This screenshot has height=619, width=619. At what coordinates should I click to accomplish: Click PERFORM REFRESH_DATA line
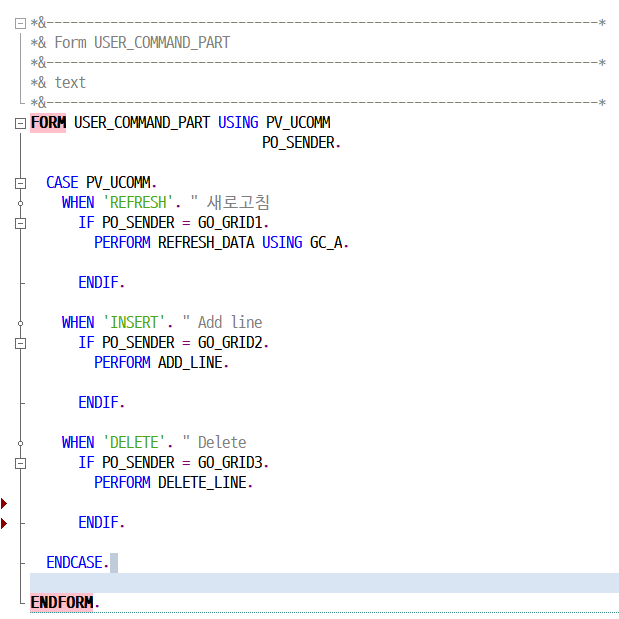(x=221, y=243)
